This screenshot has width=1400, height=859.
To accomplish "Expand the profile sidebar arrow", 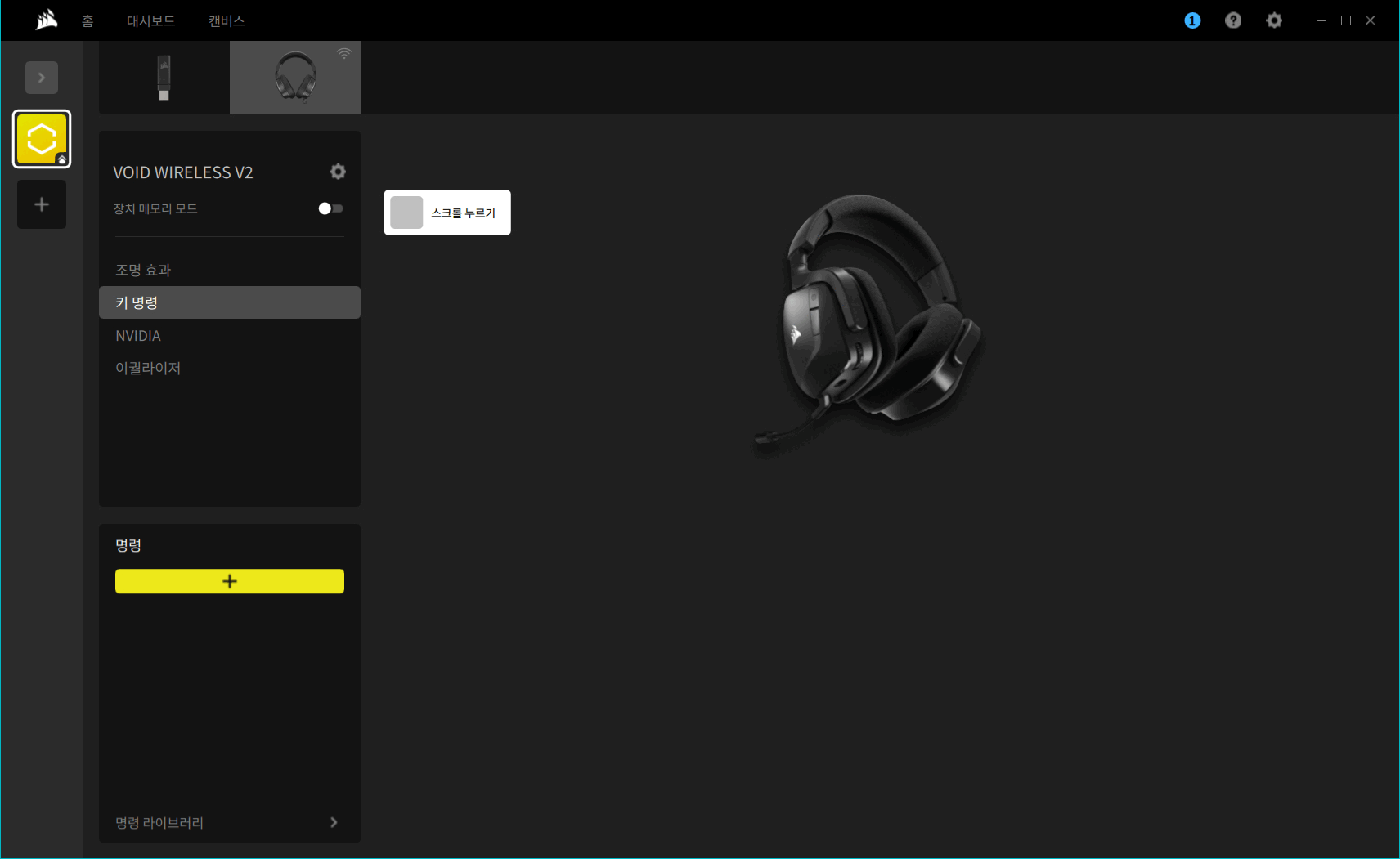I will (42, 78).
